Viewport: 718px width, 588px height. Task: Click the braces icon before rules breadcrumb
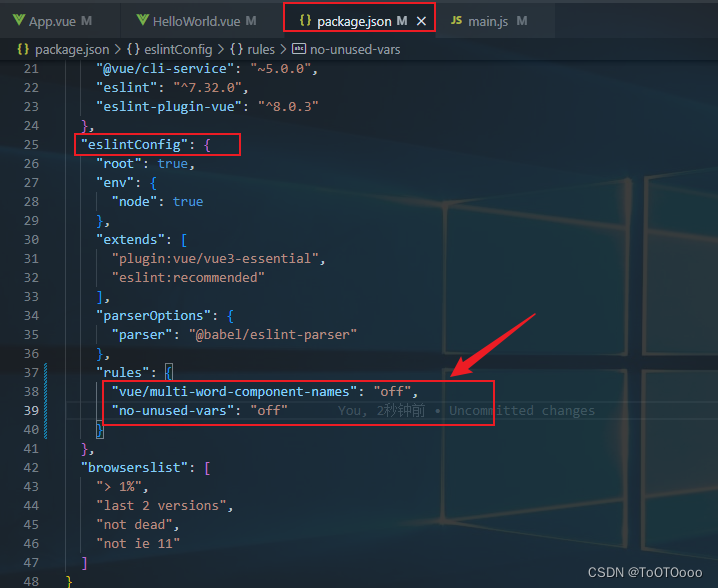click(x=236, y=49)
